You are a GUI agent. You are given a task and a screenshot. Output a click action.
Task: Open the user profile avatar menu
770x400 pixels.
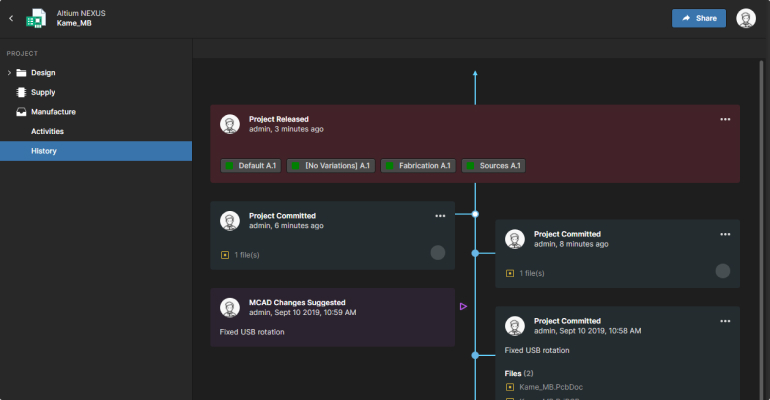(745, 18)
